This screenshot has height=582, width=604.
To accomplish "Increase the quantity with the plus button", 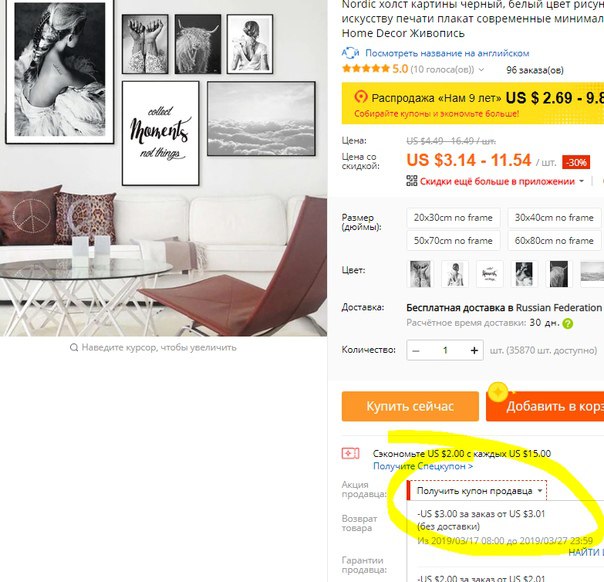I will pos(474,351).
